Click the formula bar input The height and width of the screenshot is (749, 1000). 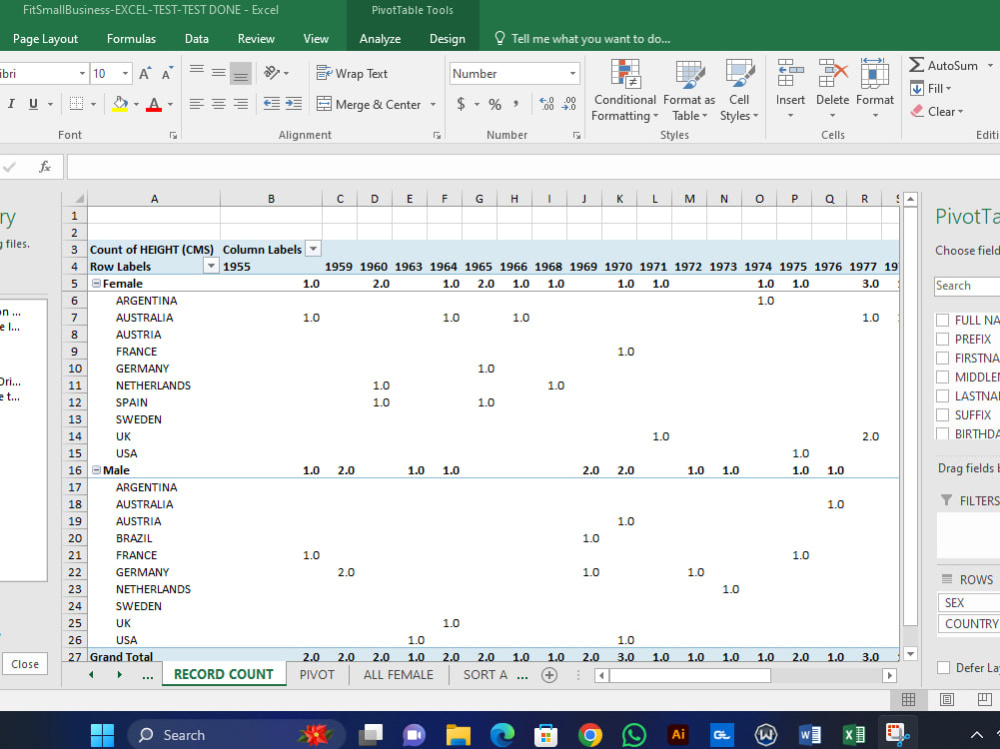(x=533, y=167)
